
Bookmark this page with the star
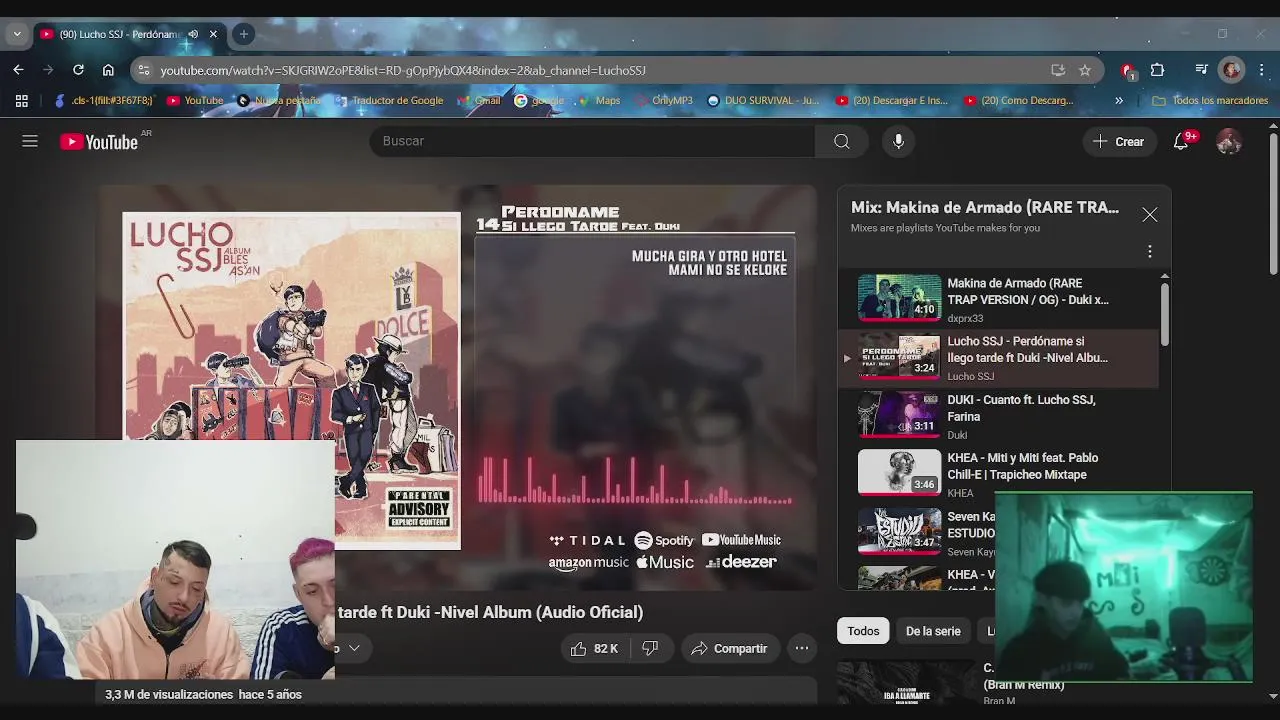(1085, 70)
